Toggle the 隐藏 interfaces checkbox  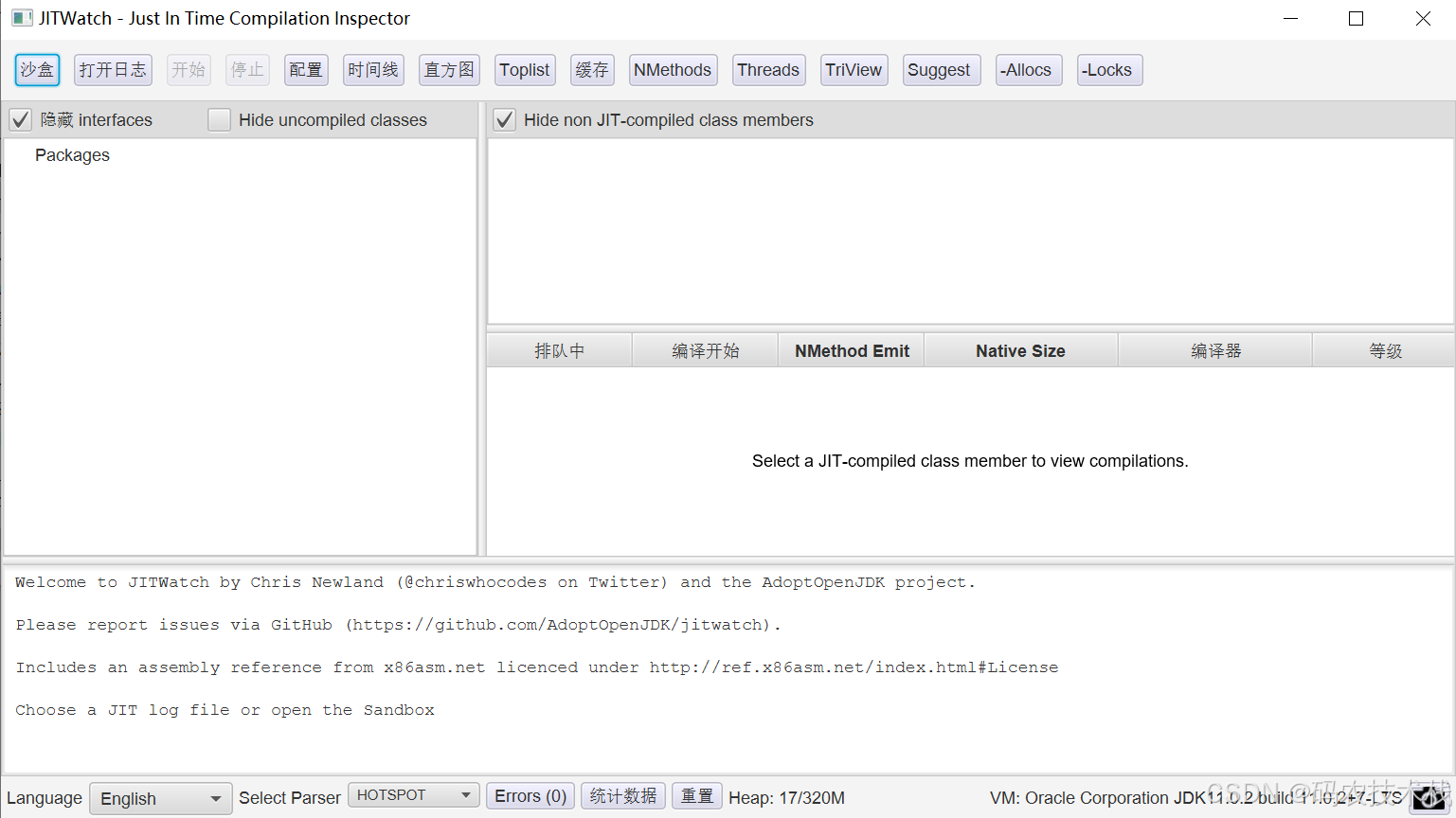click(x=21, y=120)
